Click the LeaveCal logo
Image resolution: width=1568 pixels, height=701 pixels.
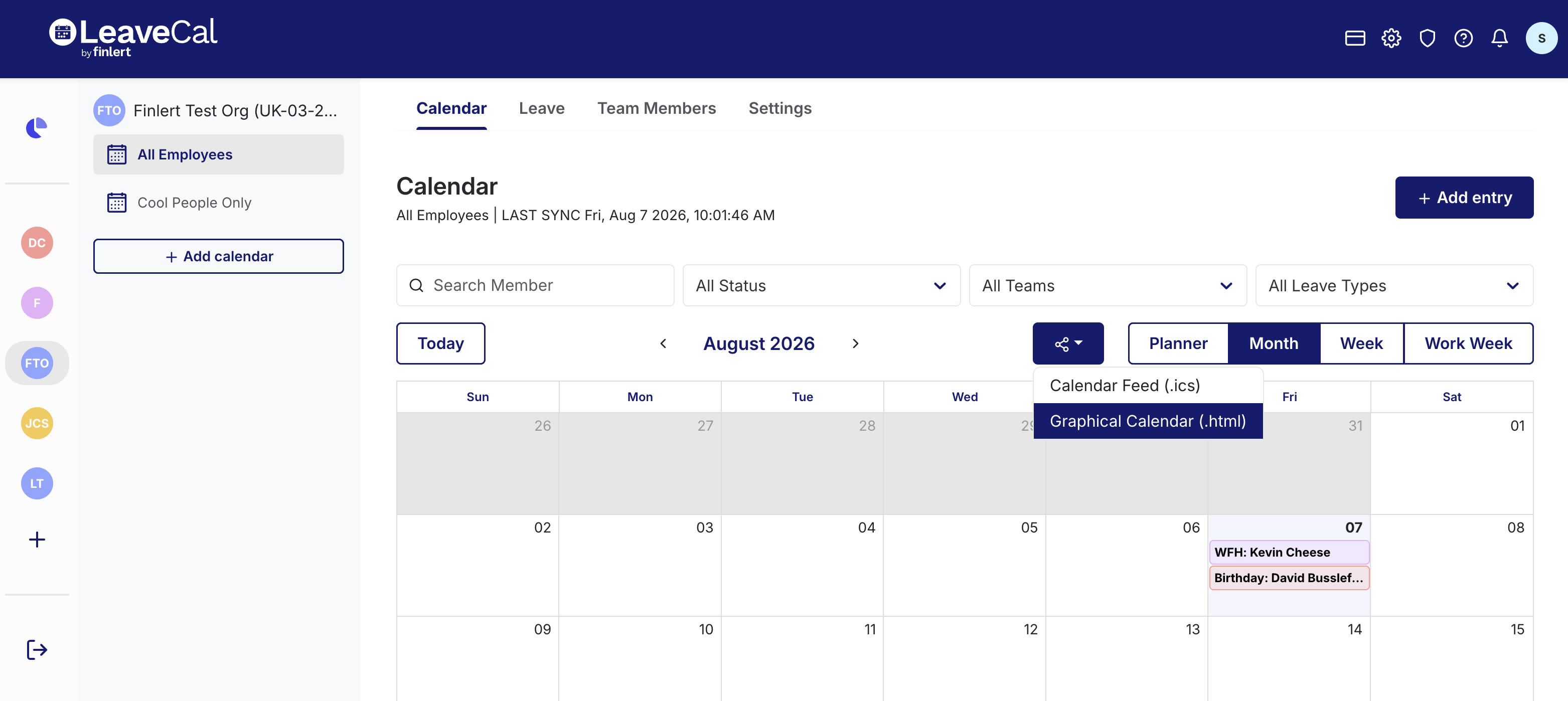[x=133, y=38]
